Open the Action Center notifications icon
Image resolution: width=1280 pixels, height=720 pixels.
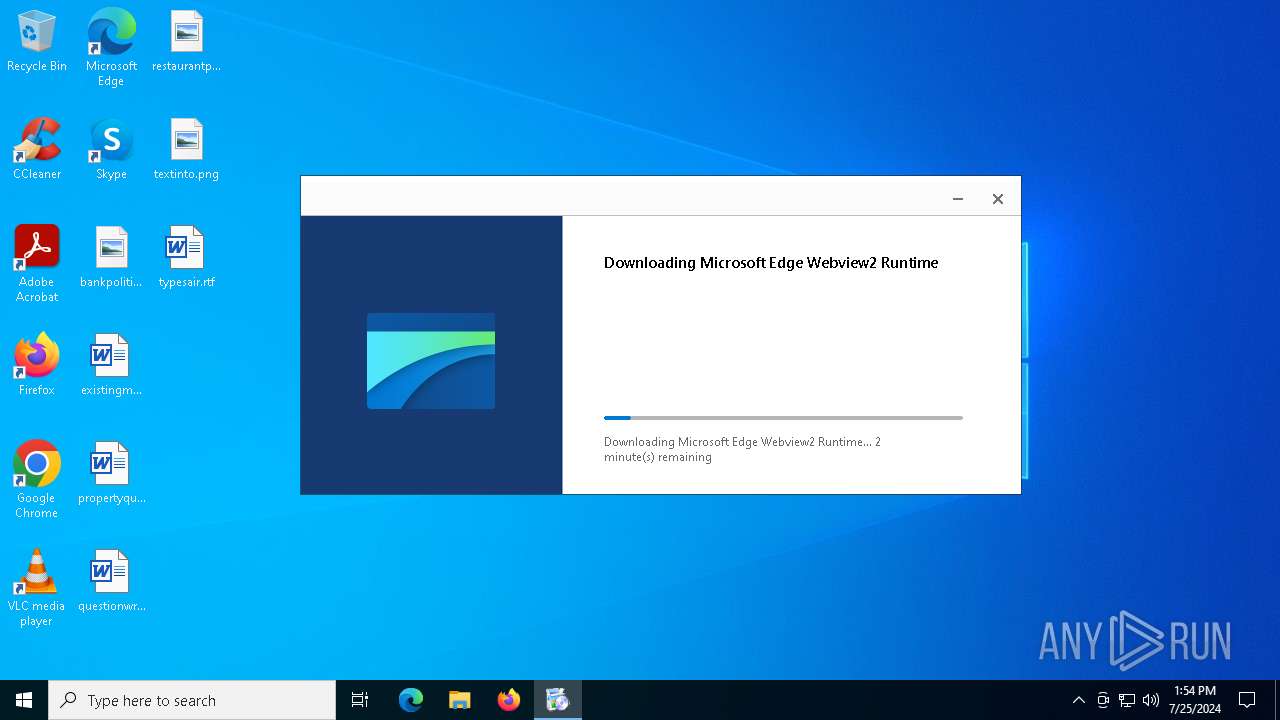pos(1247,700)
